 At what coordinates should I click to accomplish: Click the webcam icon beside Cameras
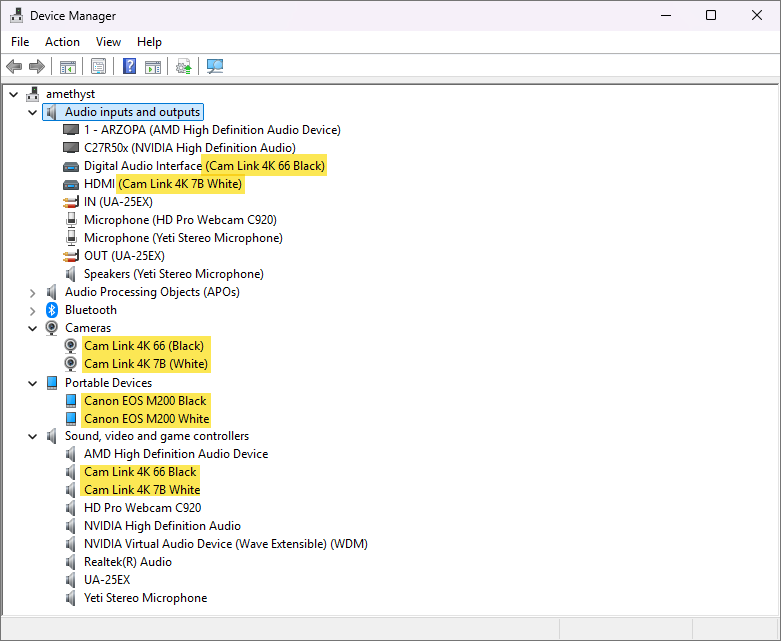tap(52, 328)
